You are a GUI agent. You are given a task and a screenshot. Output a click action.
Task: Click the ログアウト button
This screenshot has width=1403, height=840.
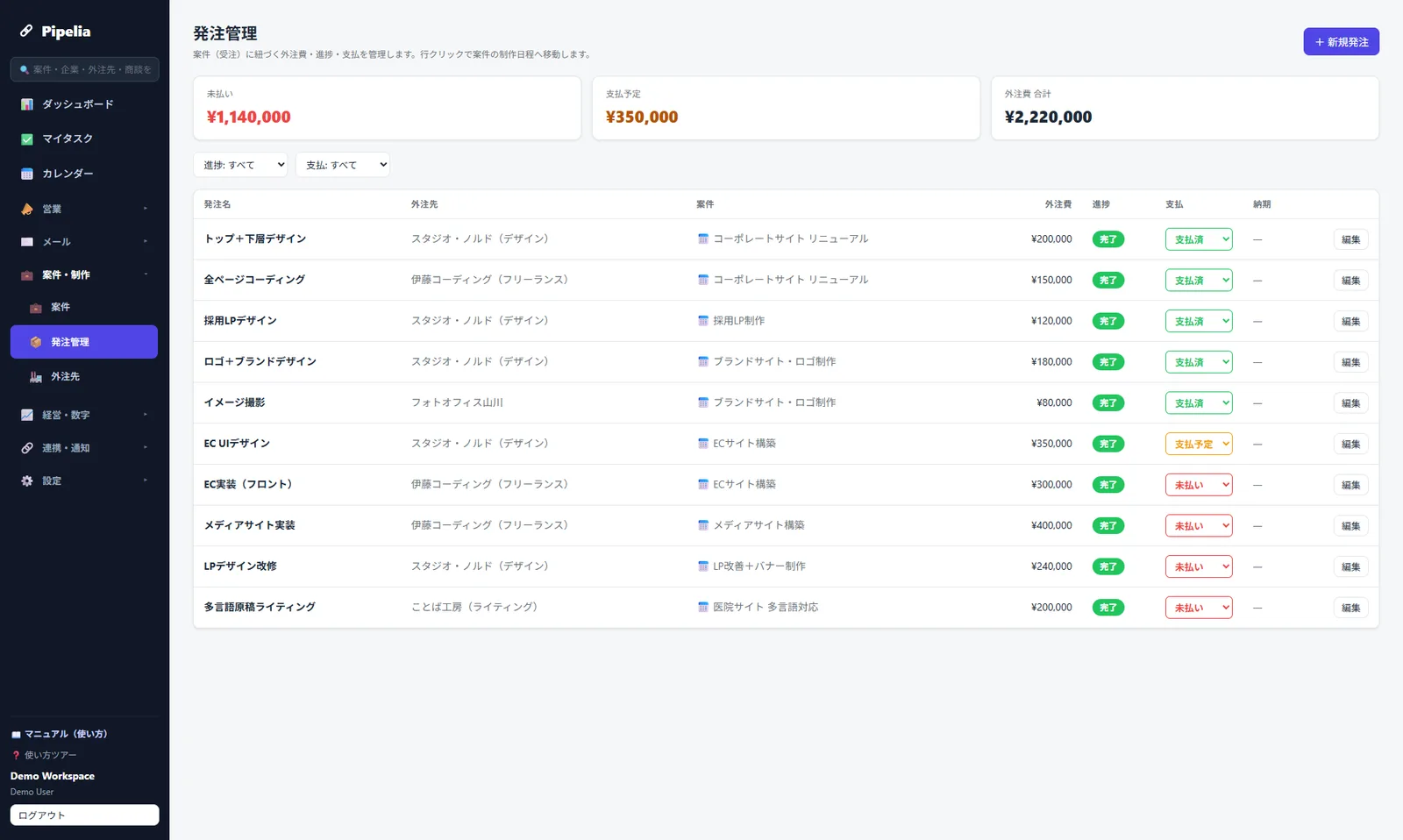point(84,815)
